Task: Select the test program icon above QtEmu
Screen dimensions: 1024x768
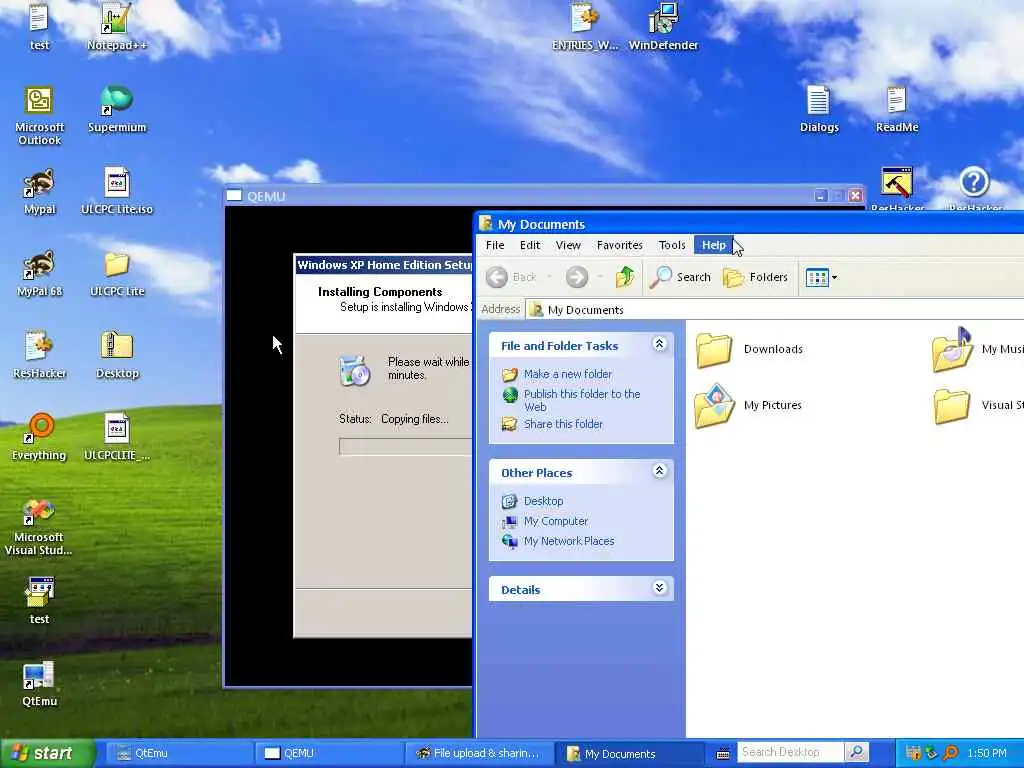Action: [x=39, y=601]
